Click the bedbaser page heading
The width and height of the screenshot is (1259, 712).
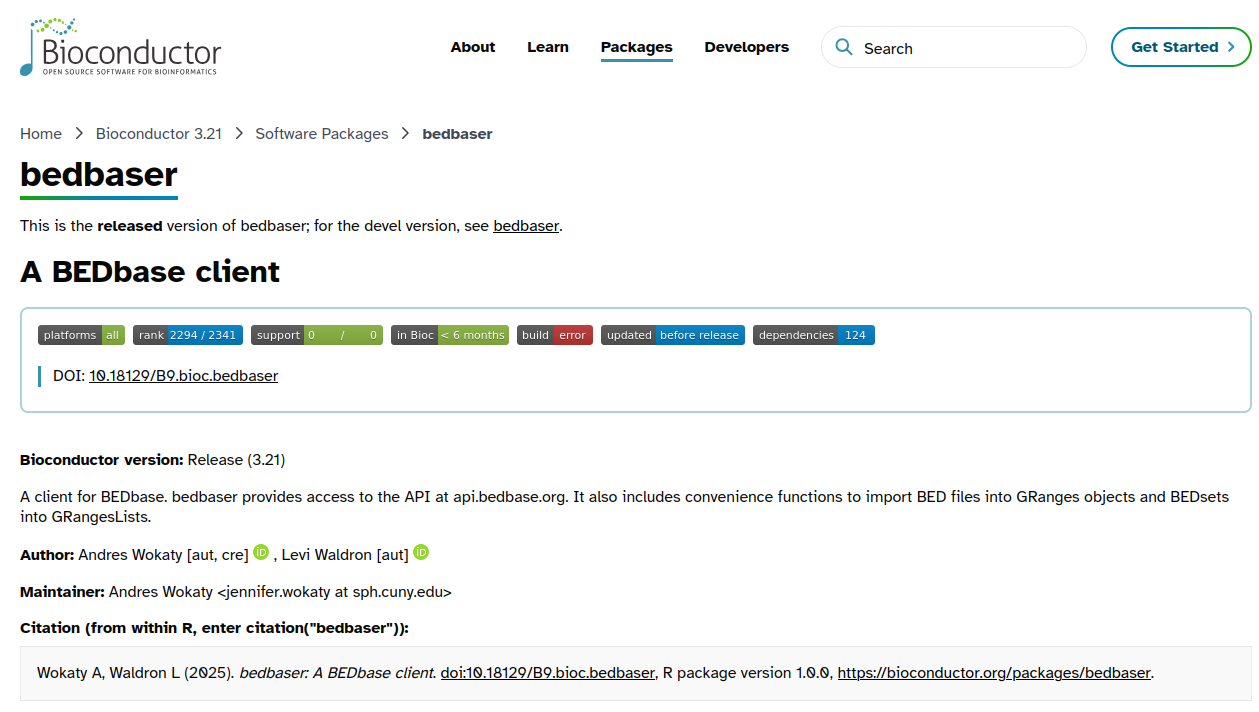[99, 174]
